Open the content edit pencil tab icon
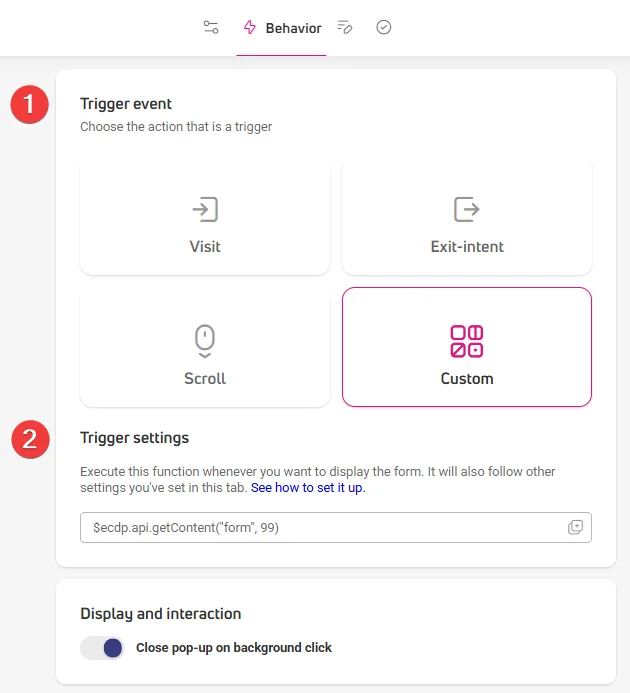630x693 pixels. point(345,27)
